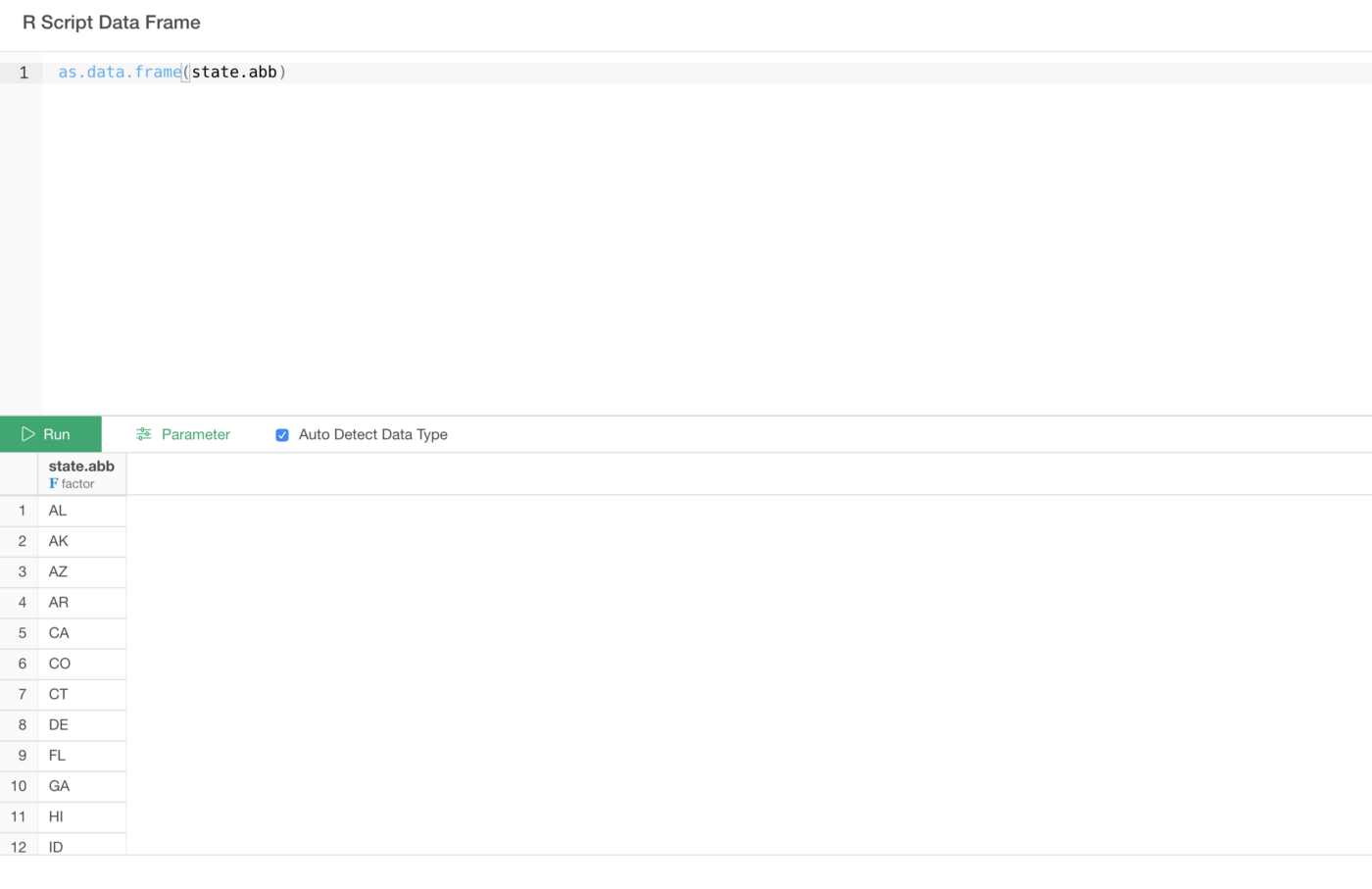Select the HI cell
This screenshot has width=1372, height=889.
81,816
